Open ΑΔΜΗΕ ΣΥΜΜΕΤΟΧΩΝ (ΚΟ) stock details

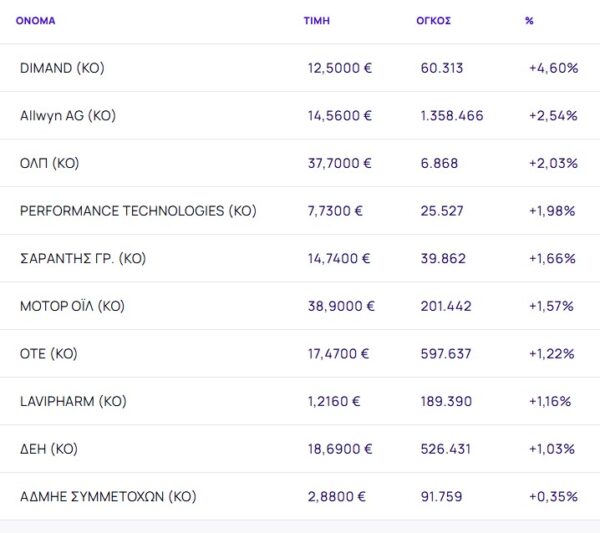coord(108,497)
